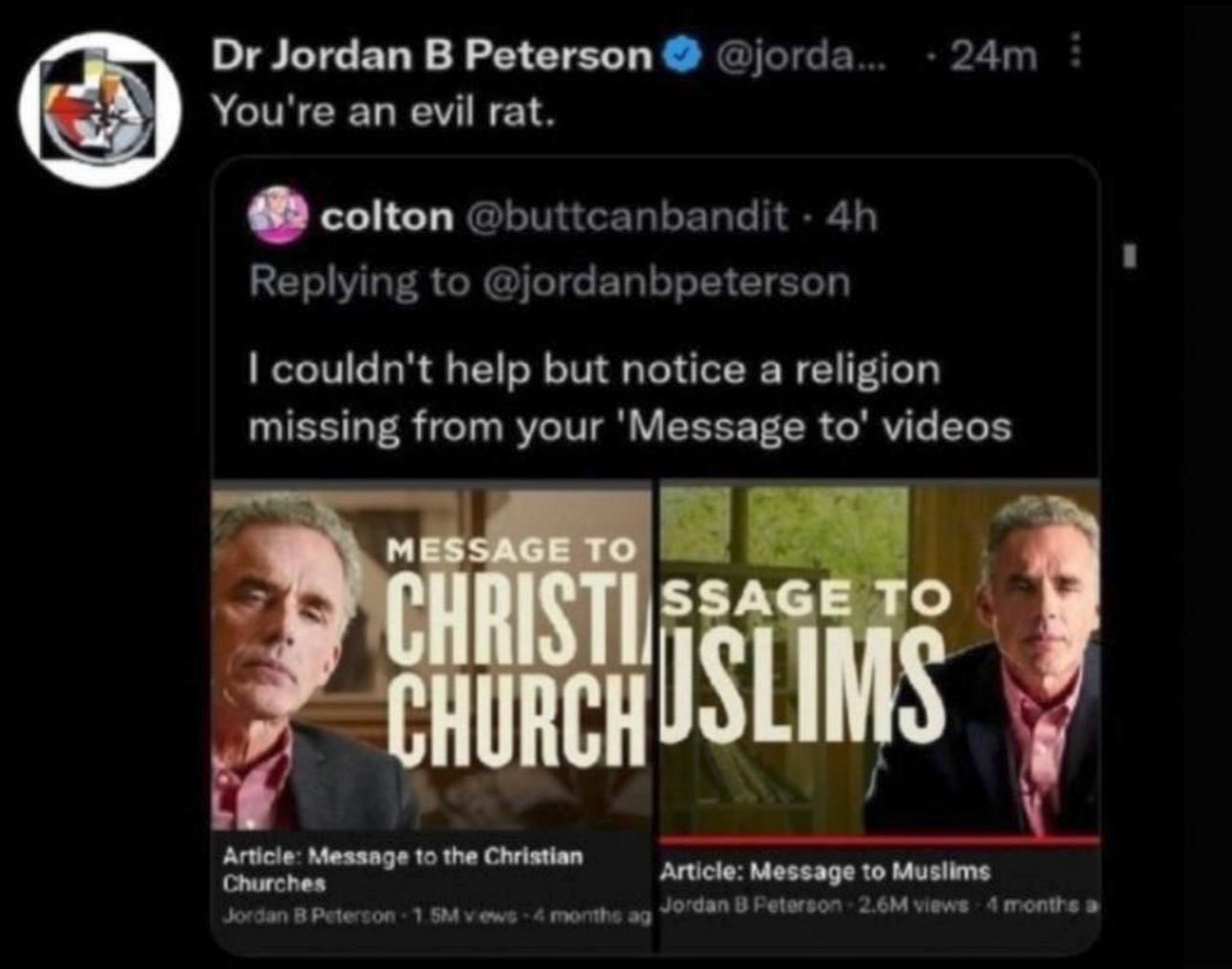This screenshot has width=1232, height=969.
Task: Click the Article: Message to Muslims title
Action: click(825, 871)
